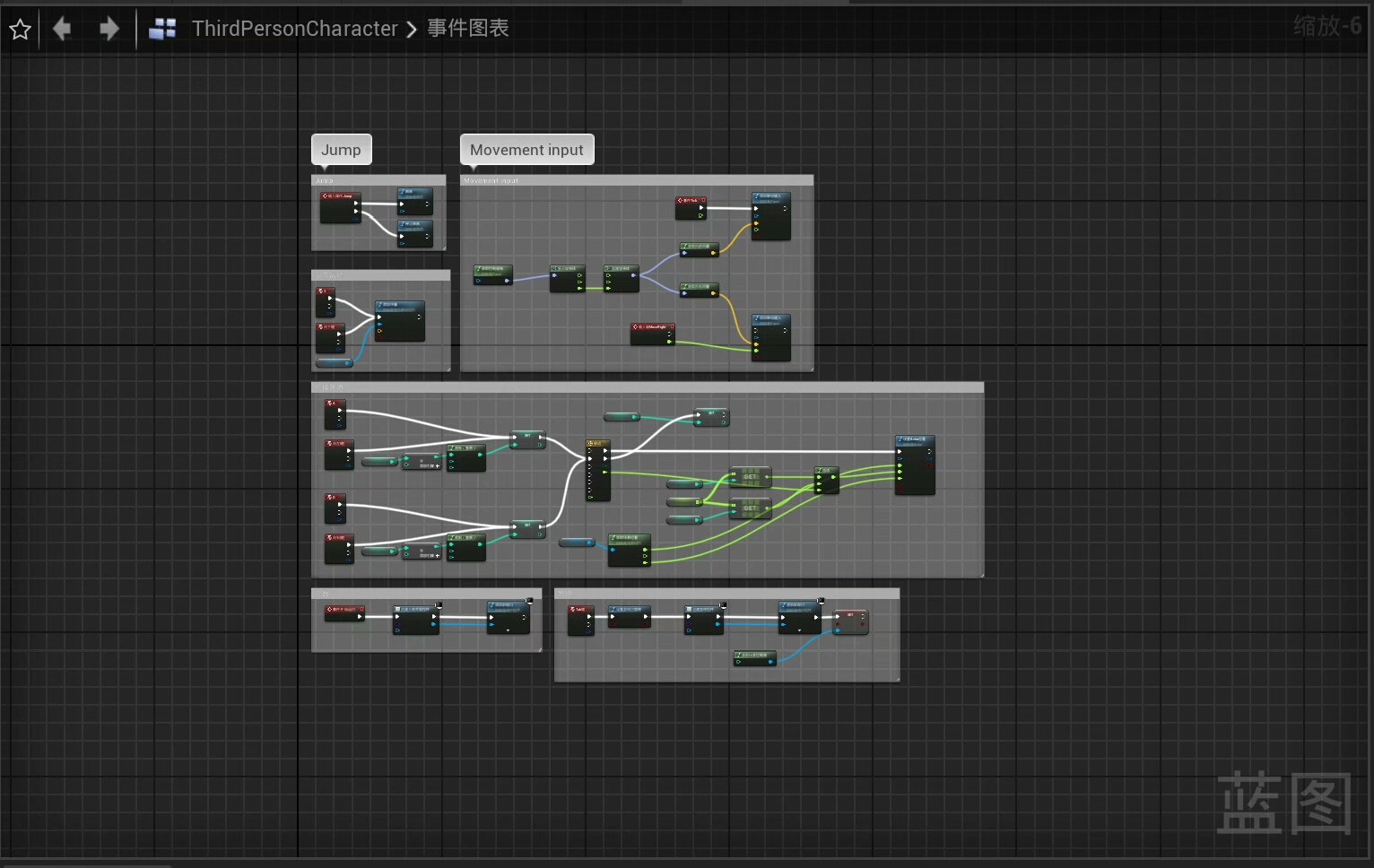Expand the Add to Viewport node after BeginPlay
1374x868 pixels.
click(508, 630)
